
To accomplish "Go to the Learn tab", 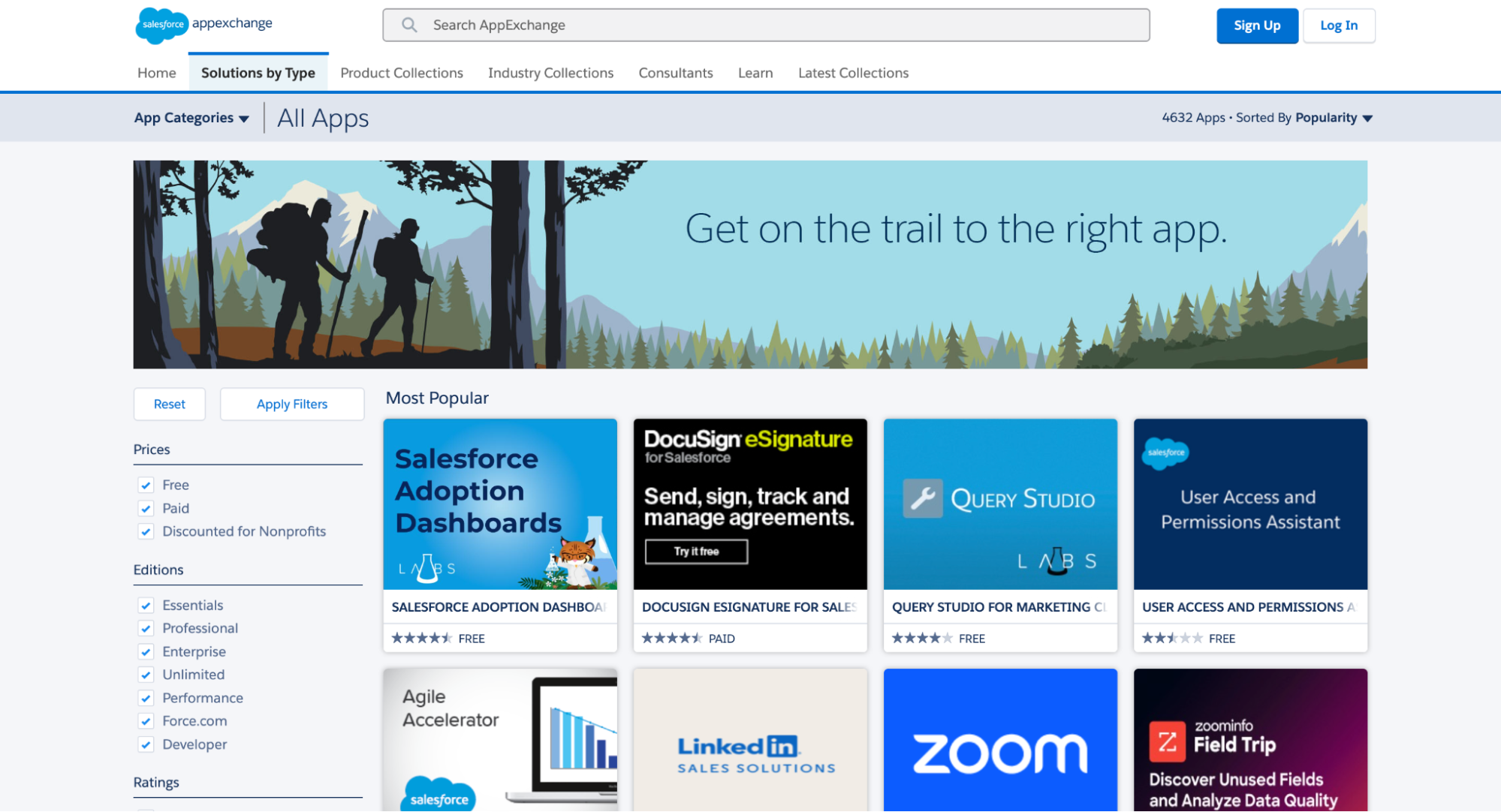I will [x=755, y=73].
